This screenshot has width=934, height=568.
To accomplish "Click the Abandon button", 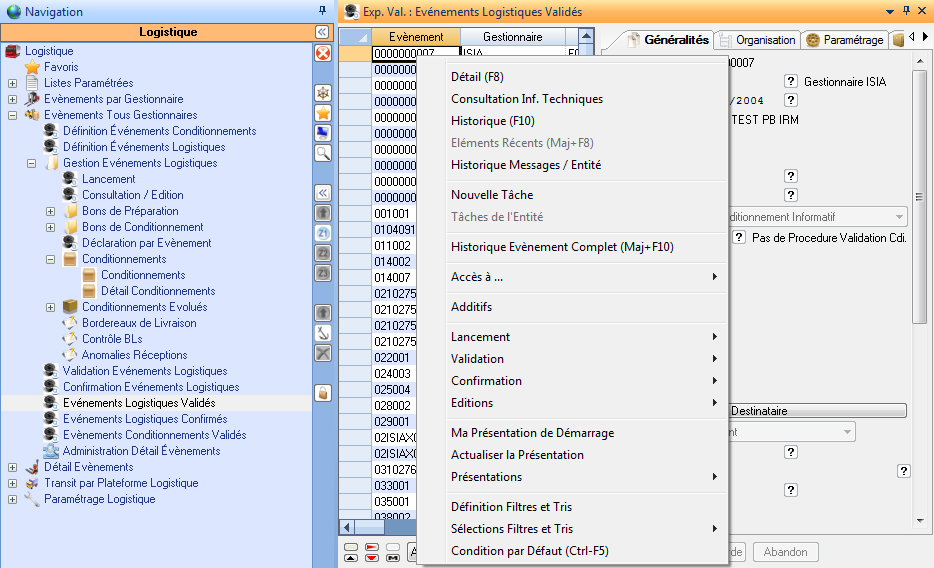I will [785, 552].
